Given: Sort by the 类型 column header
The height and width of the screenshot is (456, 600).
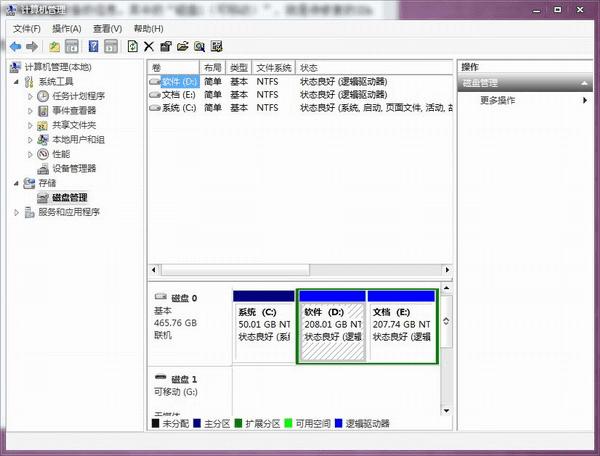Looking at the screenshot, I should 239,68.
